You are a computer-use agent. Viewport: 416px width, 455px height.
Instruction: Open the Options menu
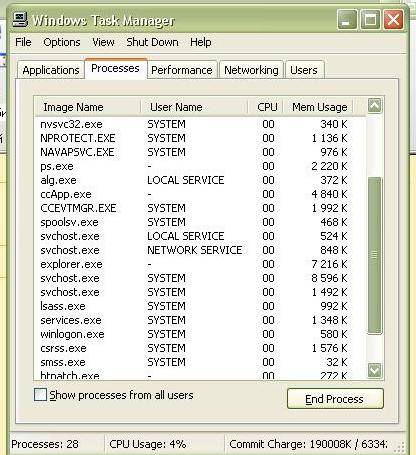[62, 42]
